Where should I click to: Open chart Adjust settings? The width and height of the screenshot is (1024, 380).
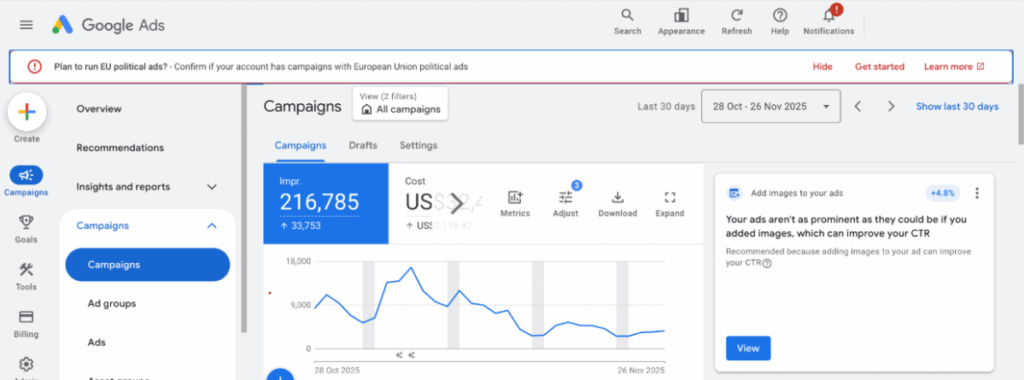click(x=566, y=204)
